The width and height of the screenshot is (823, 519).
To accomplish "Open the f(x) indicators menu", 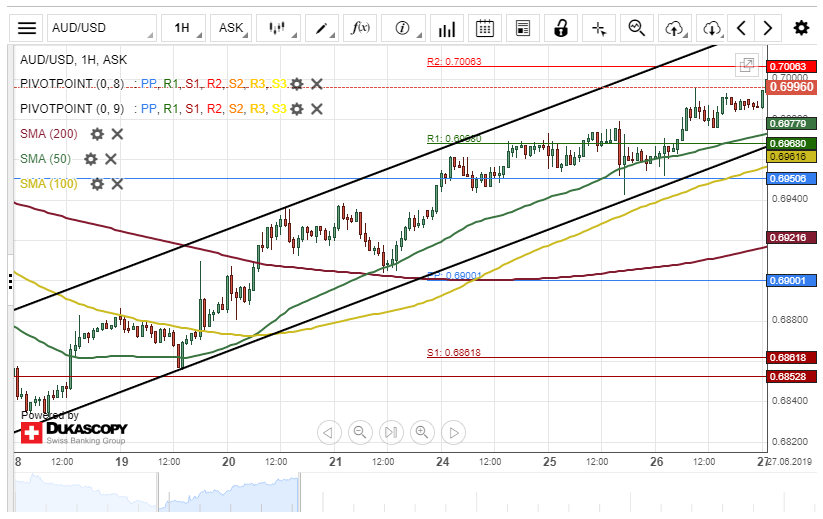I will click(x=360, y=28).
